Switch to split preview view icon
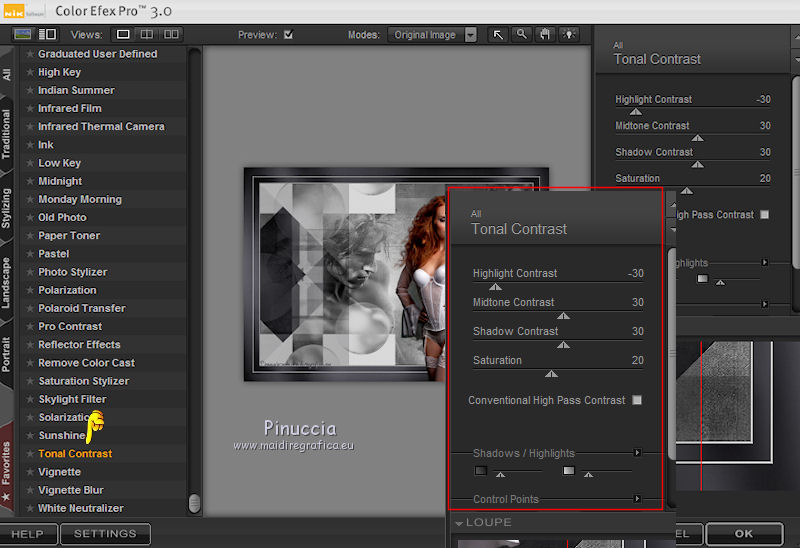 point(148,35)
